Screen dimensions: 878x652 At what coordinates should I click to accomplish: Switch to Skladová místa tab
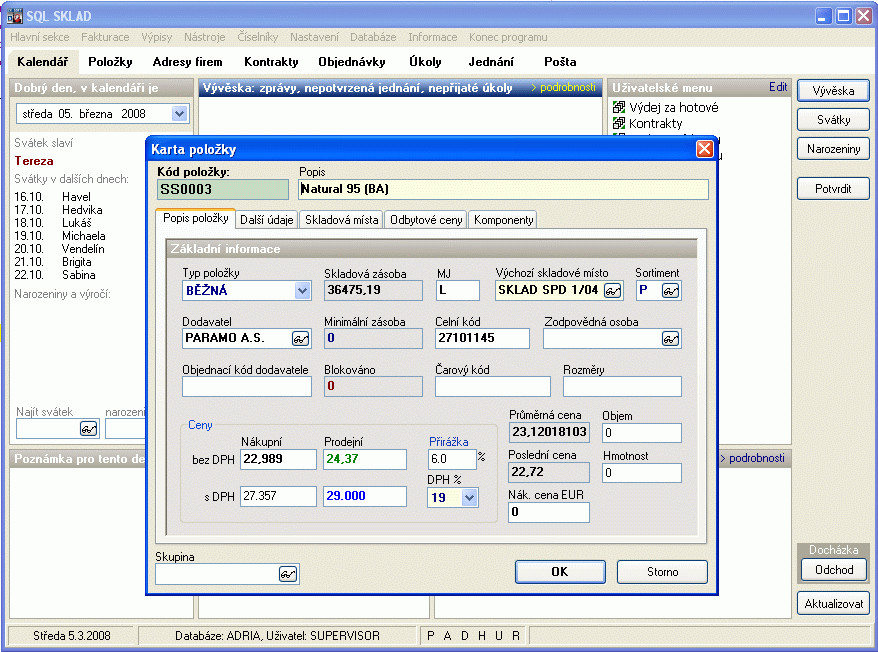pyautogui.click(x=342, y=220)
